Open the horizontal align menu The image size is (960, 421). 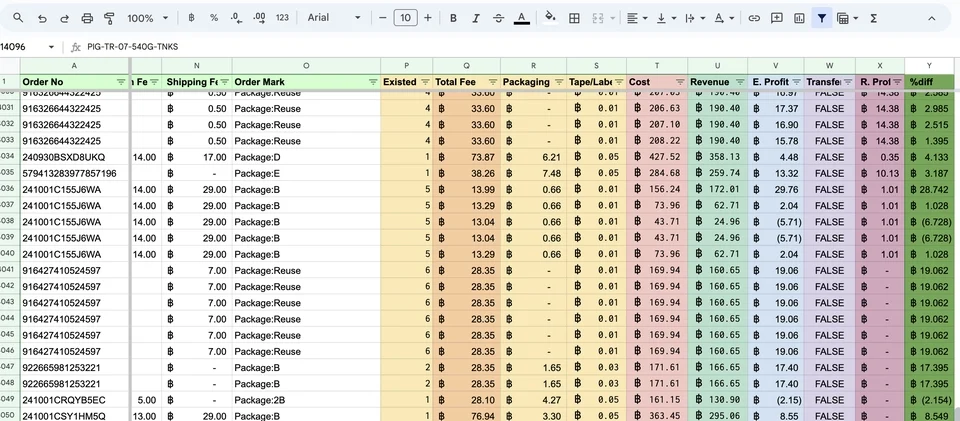pyautogui.click(x=636, y=18)
